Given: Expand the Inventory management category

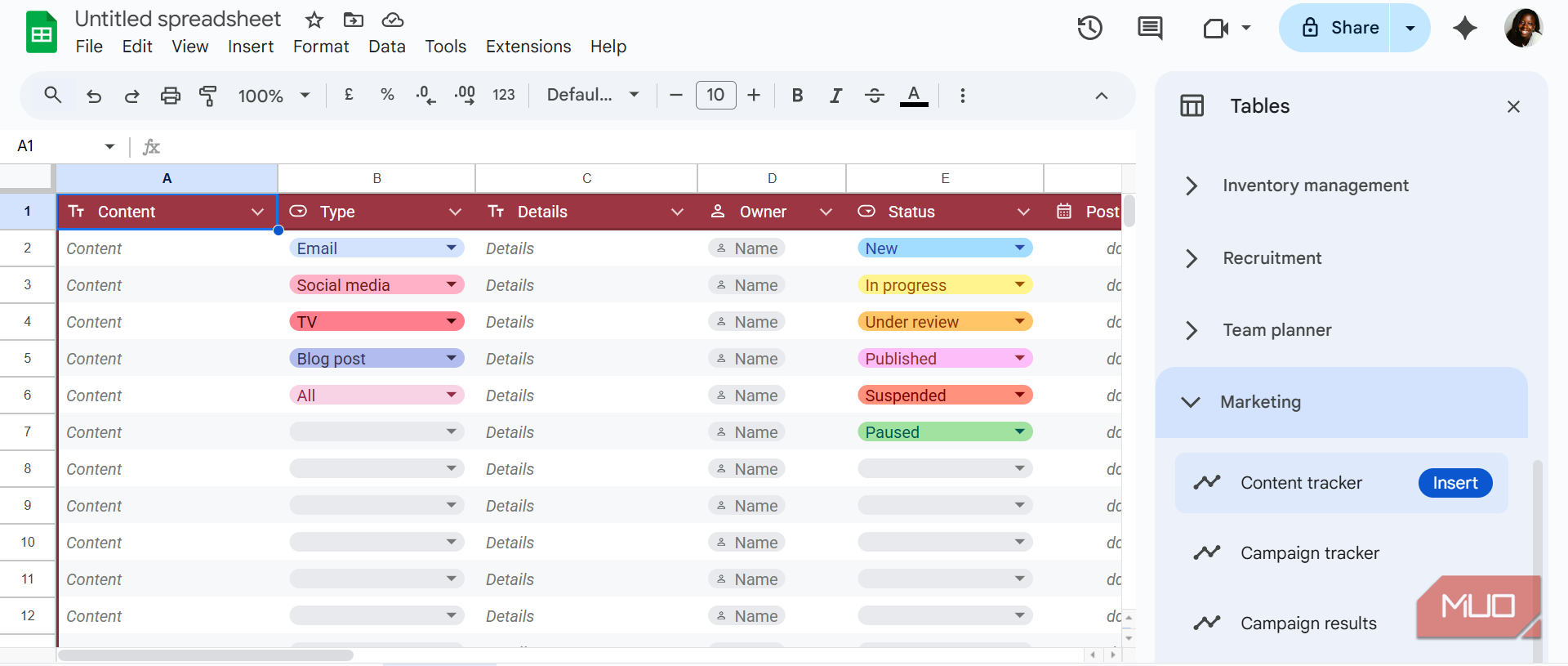Looking at the screenshot, I should pos(1192,185).
